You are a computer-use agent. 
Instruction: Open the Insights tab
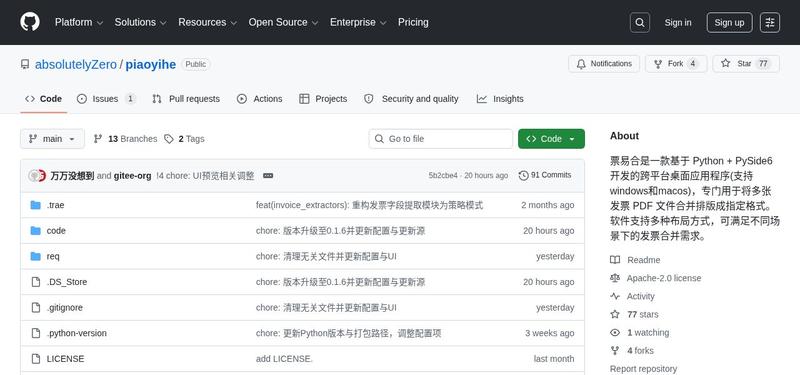(500, 99)
